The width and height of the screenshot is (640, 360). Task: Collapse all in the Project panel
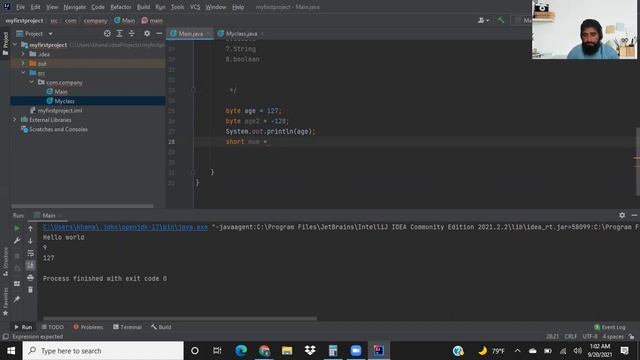point(131,33)
